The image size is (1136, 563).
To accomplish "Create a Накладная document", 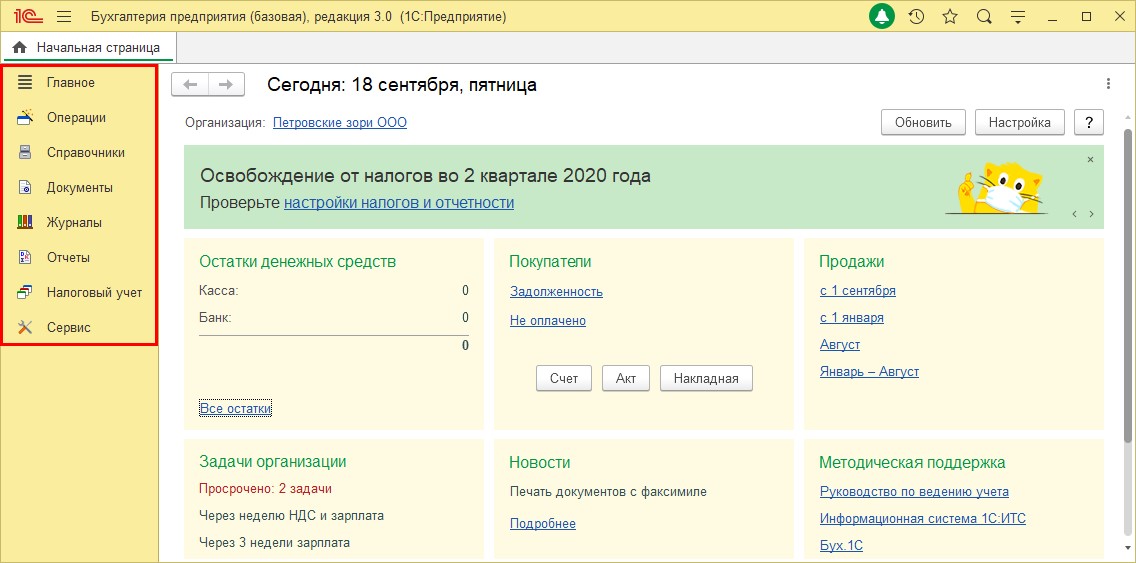I will [x=706, y=378].
